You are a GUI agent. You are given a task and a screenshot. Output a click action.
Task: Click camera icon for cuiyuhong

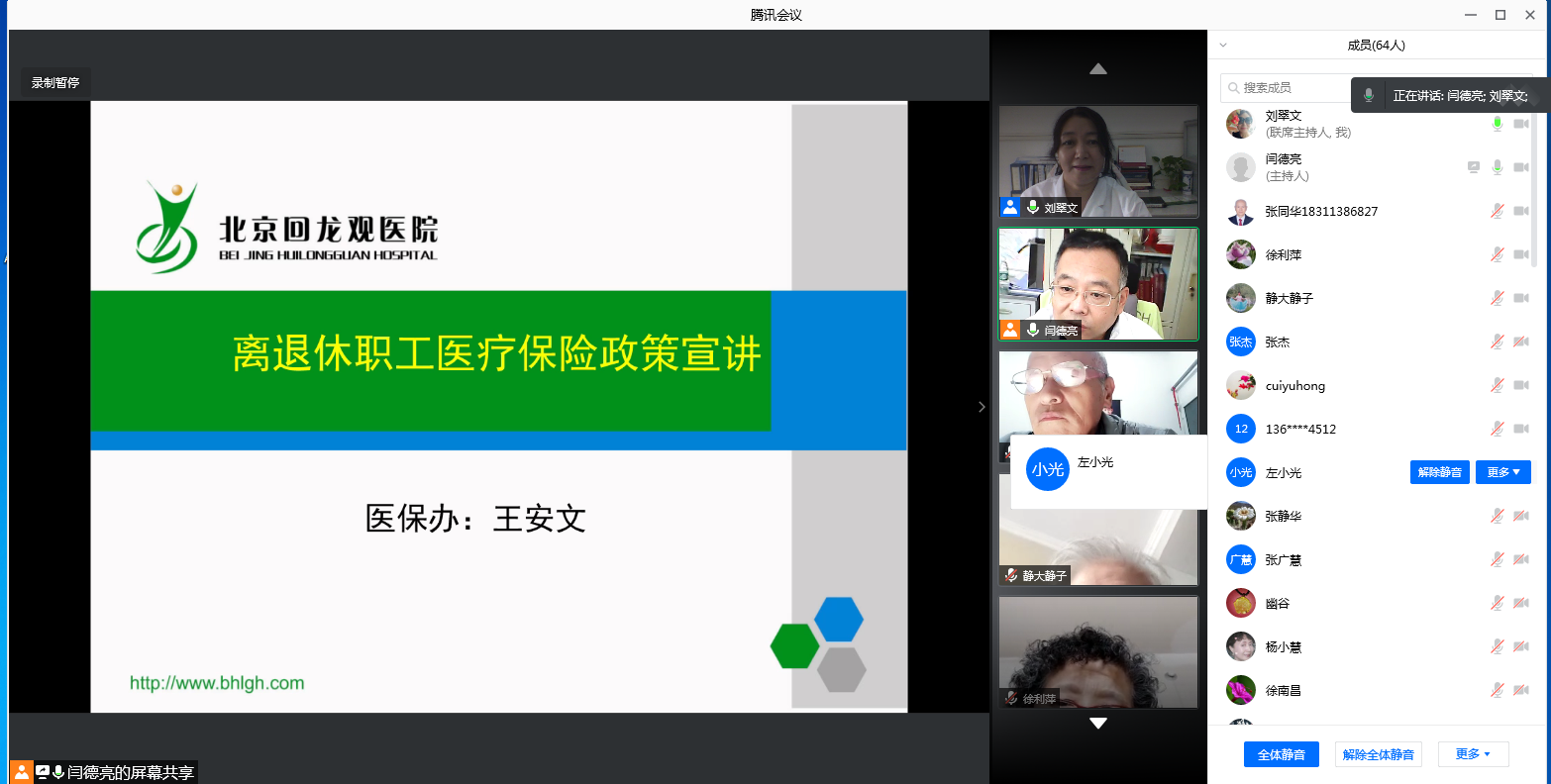click(1521, 385)
